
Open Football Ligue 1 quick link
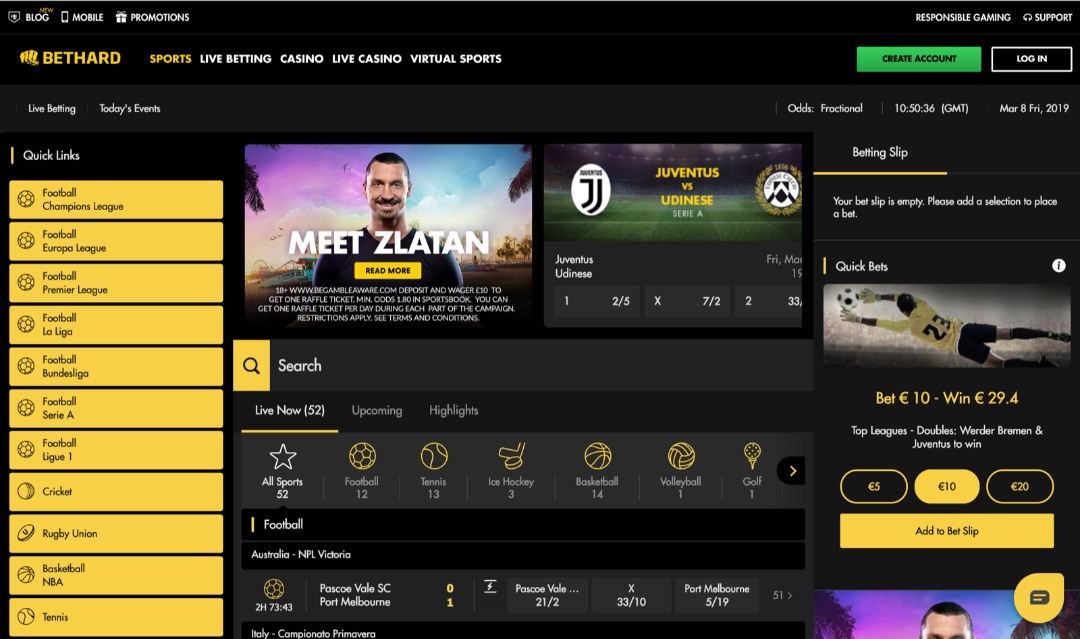click(x=116, y=450)
